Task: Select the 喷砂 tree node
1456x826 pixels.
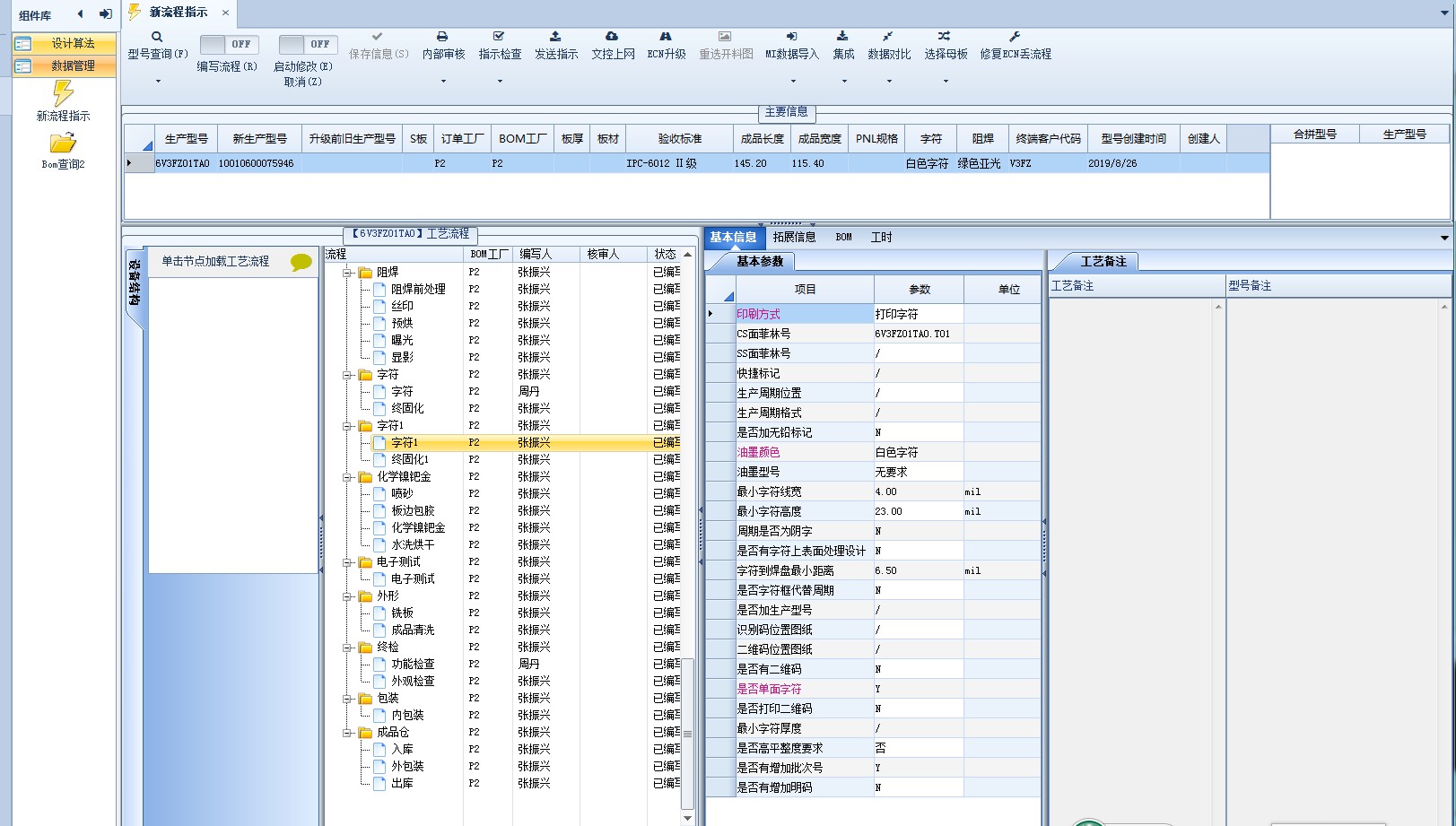Action: [402, 494]
